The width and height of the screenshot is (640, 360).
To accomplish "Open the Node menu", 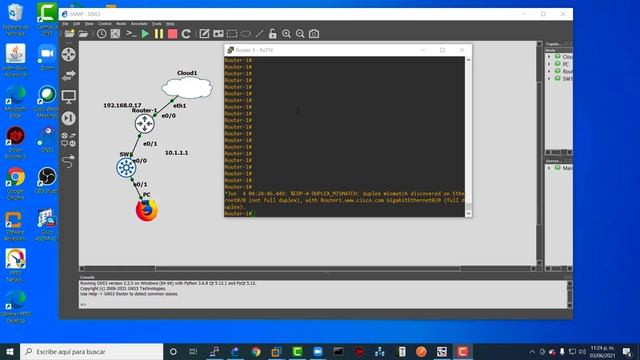I will click(x=121, y=24).
